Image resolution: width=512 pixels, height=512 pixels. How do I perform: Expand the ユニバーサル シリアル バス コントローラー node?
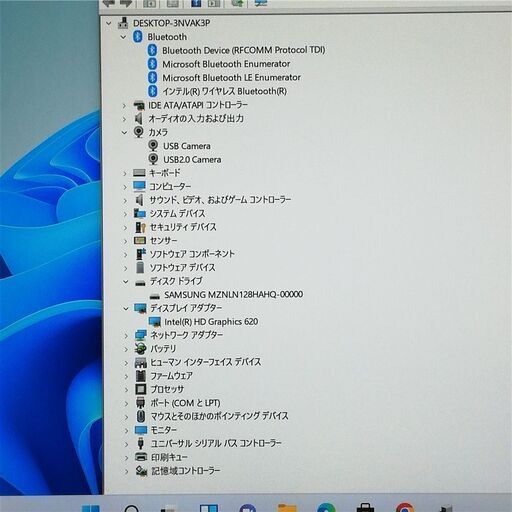click(127, 444)
